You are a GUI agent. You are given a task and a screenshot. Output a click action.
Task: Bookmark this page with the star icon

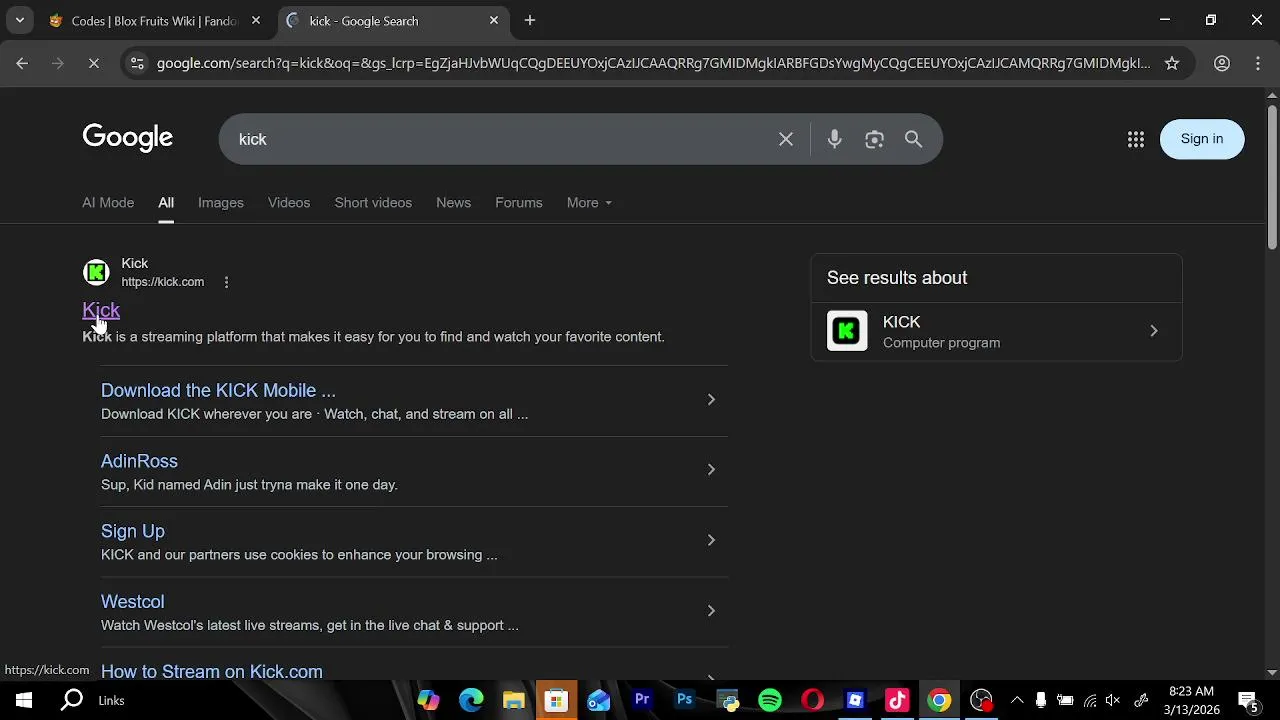click(x=1172, y=63)
